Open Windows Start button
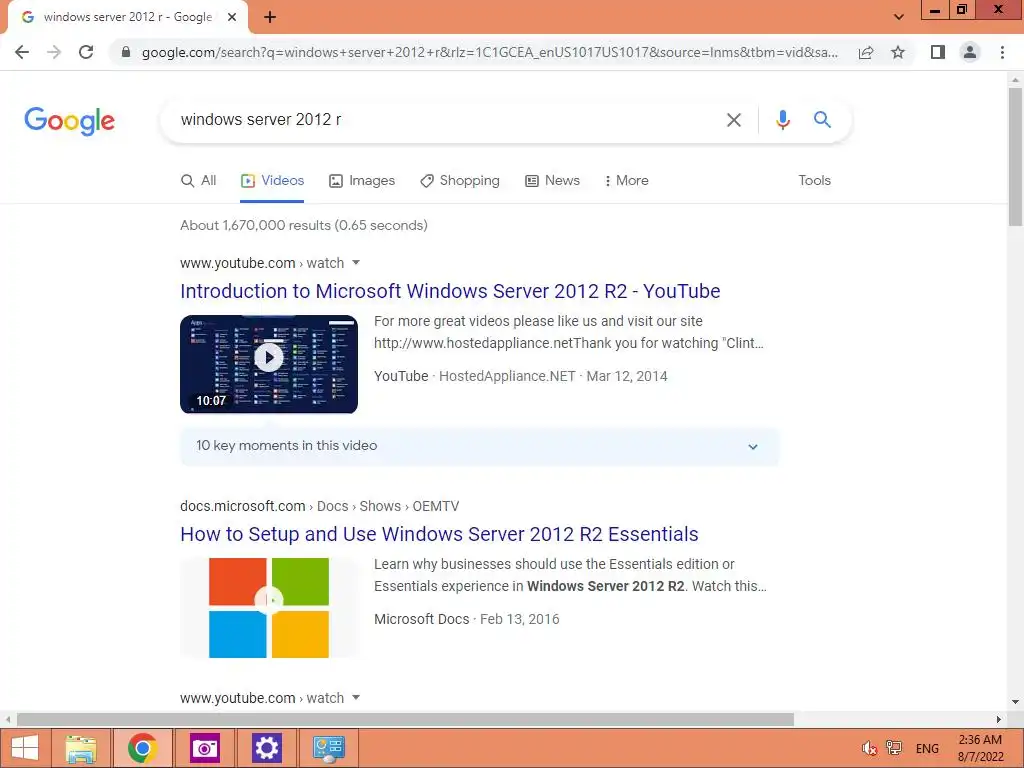1024x768 pixels. (25, 748)
